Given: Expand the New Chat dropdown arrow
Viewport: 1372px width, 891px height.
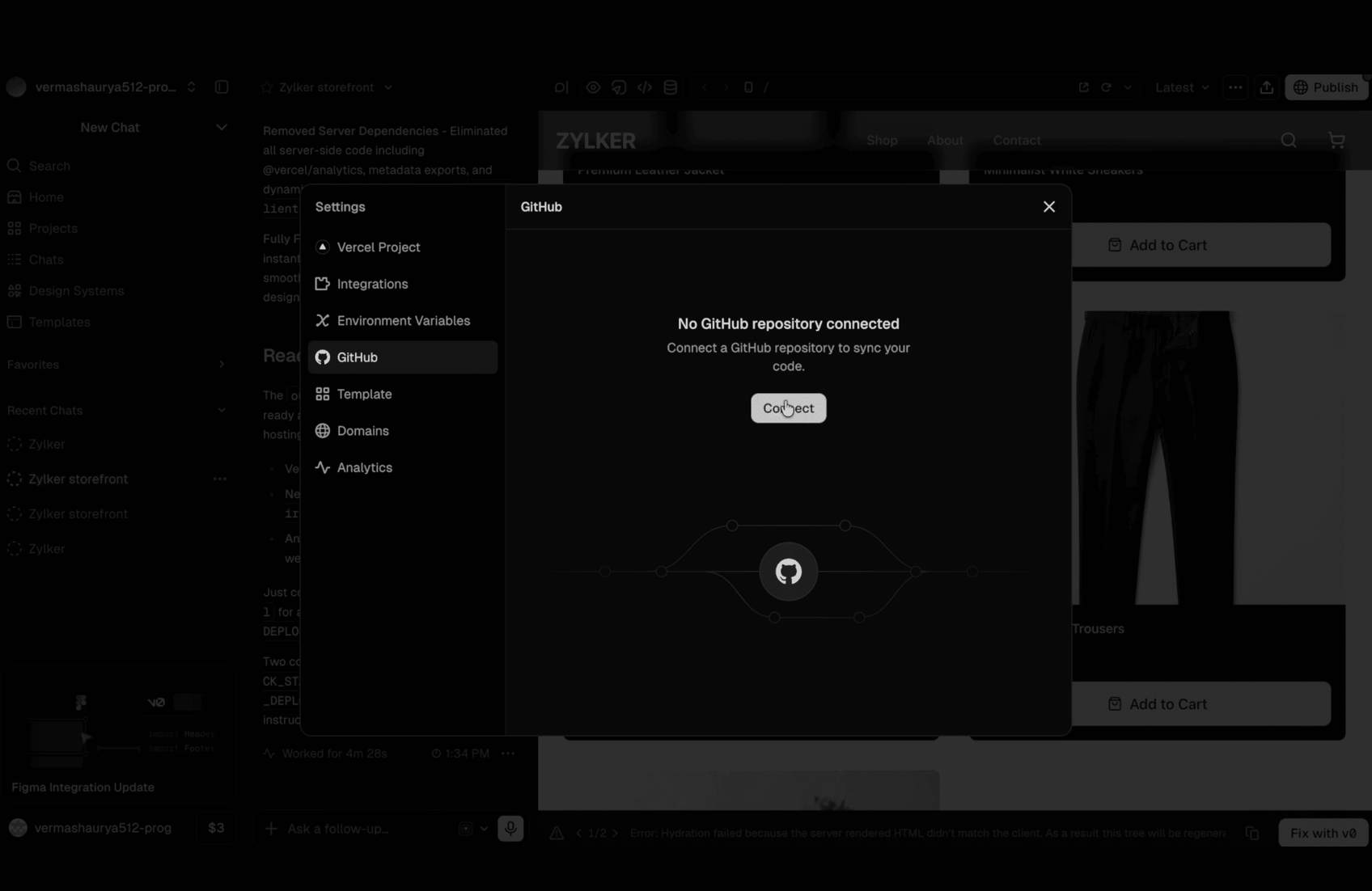Looking at the screenshot, I should tap(222, 128).
